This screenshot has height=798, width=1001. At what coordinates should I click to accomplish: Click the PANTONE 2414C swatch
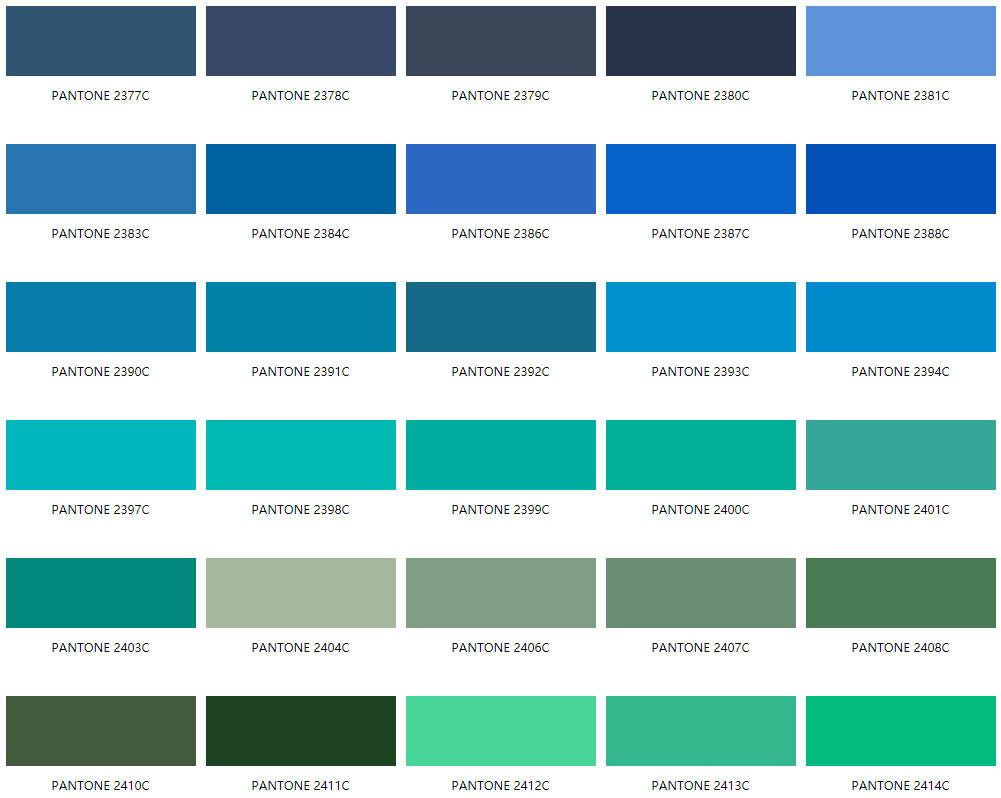click(x=900, y=731)
